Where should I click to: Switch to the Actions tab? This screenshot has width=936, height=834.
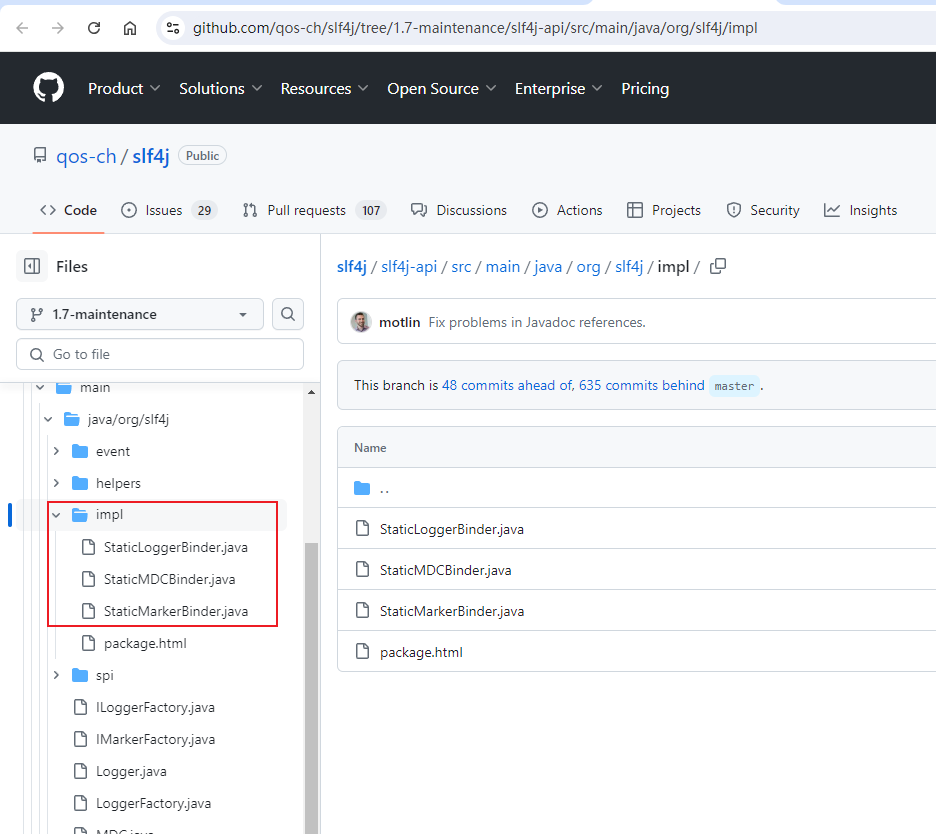567,210
